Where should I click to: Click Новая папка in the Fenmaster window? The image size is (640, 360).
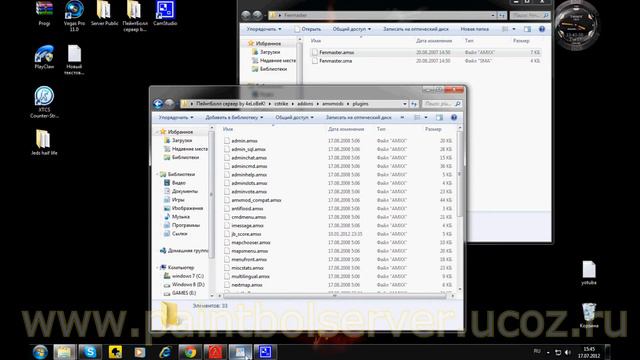point(474,29)
